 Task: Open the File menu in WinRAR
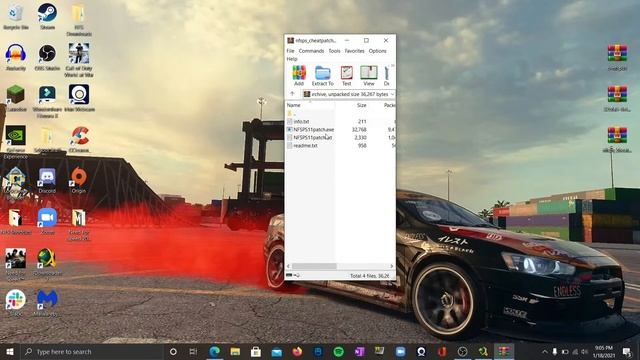pyautogui.click(x=290, y=51)
